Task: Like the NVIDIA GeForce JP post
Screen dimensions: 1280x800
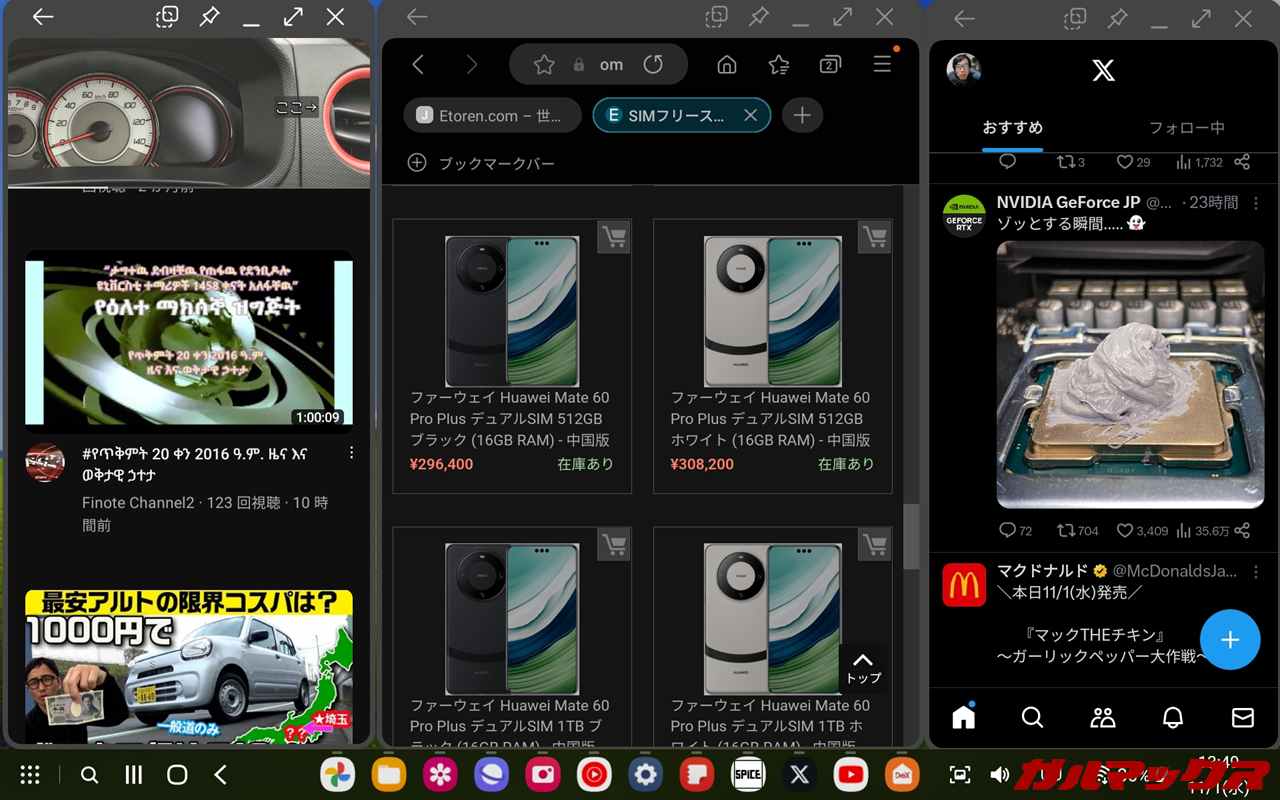Action: pos(1125,530)
